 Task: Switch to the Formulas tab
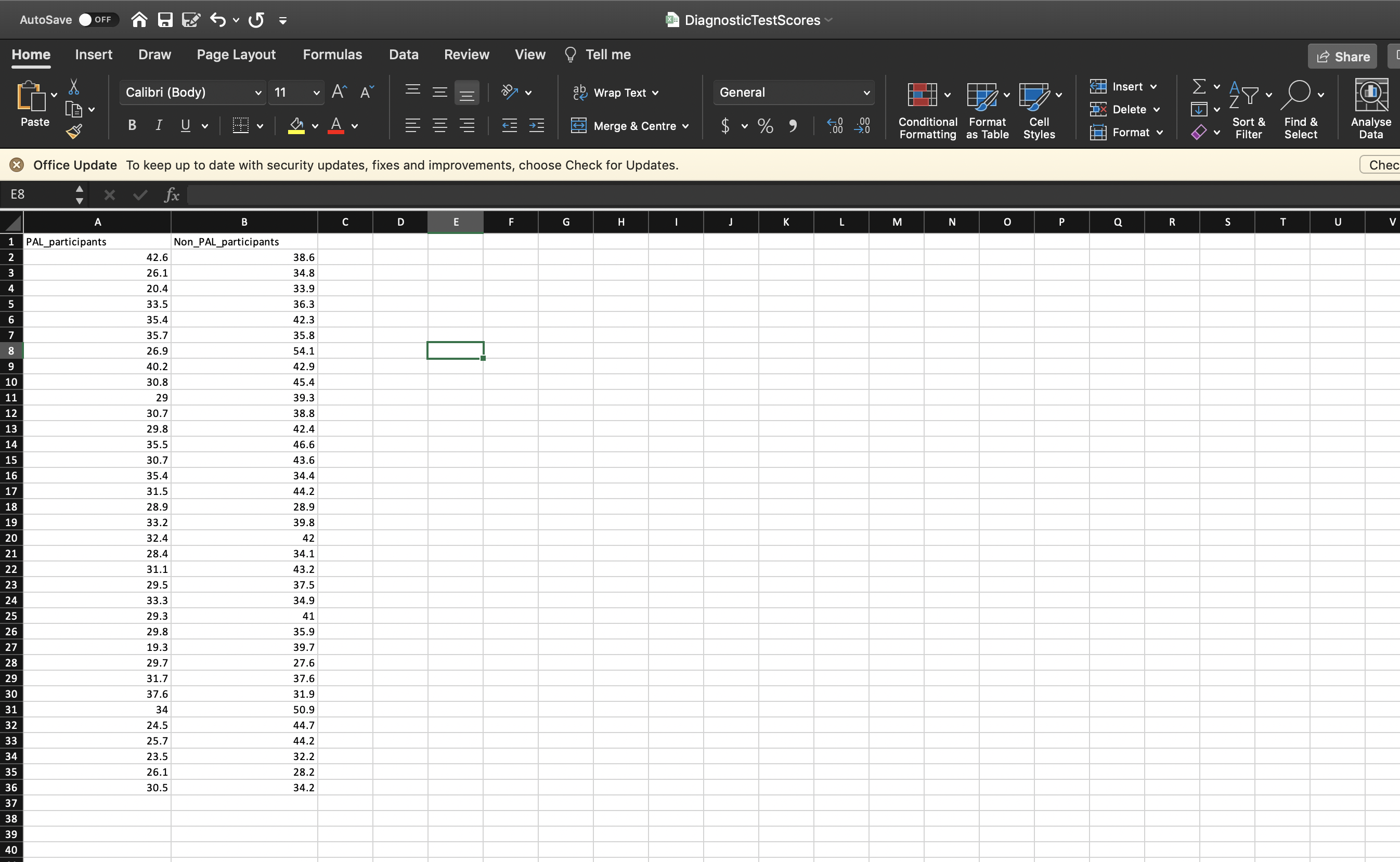point(332,55)
